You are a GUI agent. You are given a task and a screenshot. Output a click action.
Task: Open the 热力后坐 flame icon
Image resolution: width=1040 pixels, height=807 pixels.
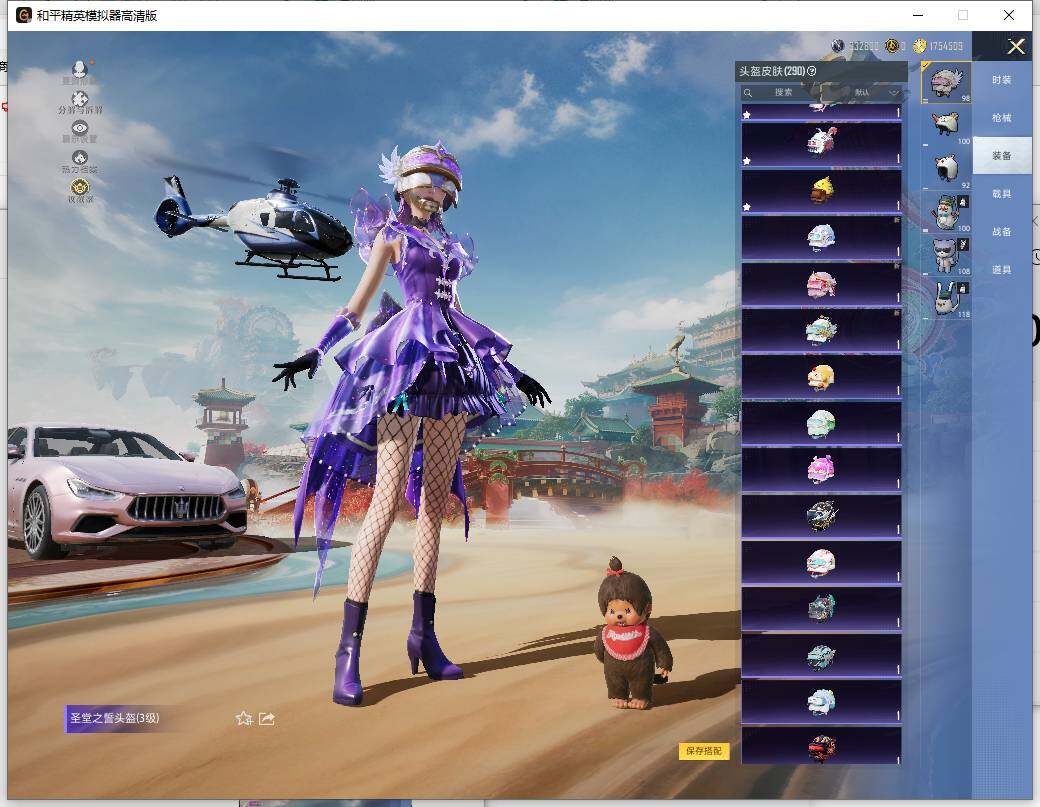pos(80,158)
